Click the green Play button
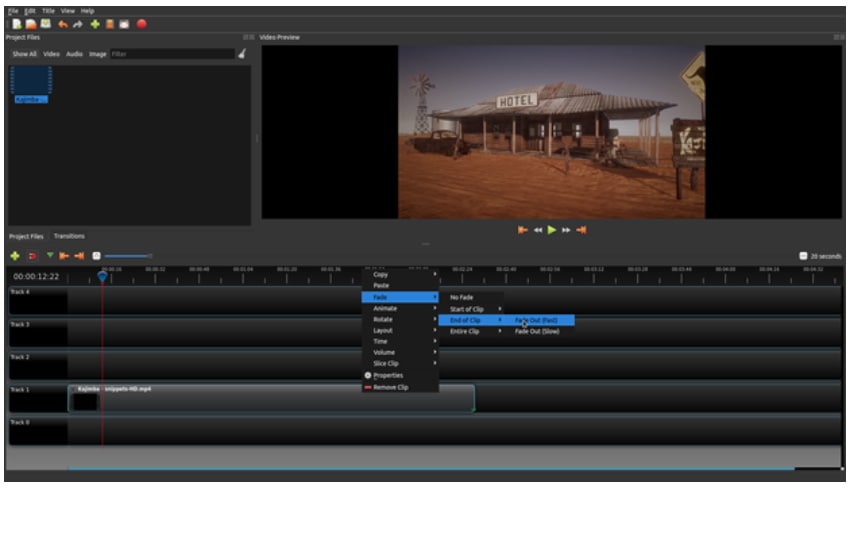 tap(552, 230)
